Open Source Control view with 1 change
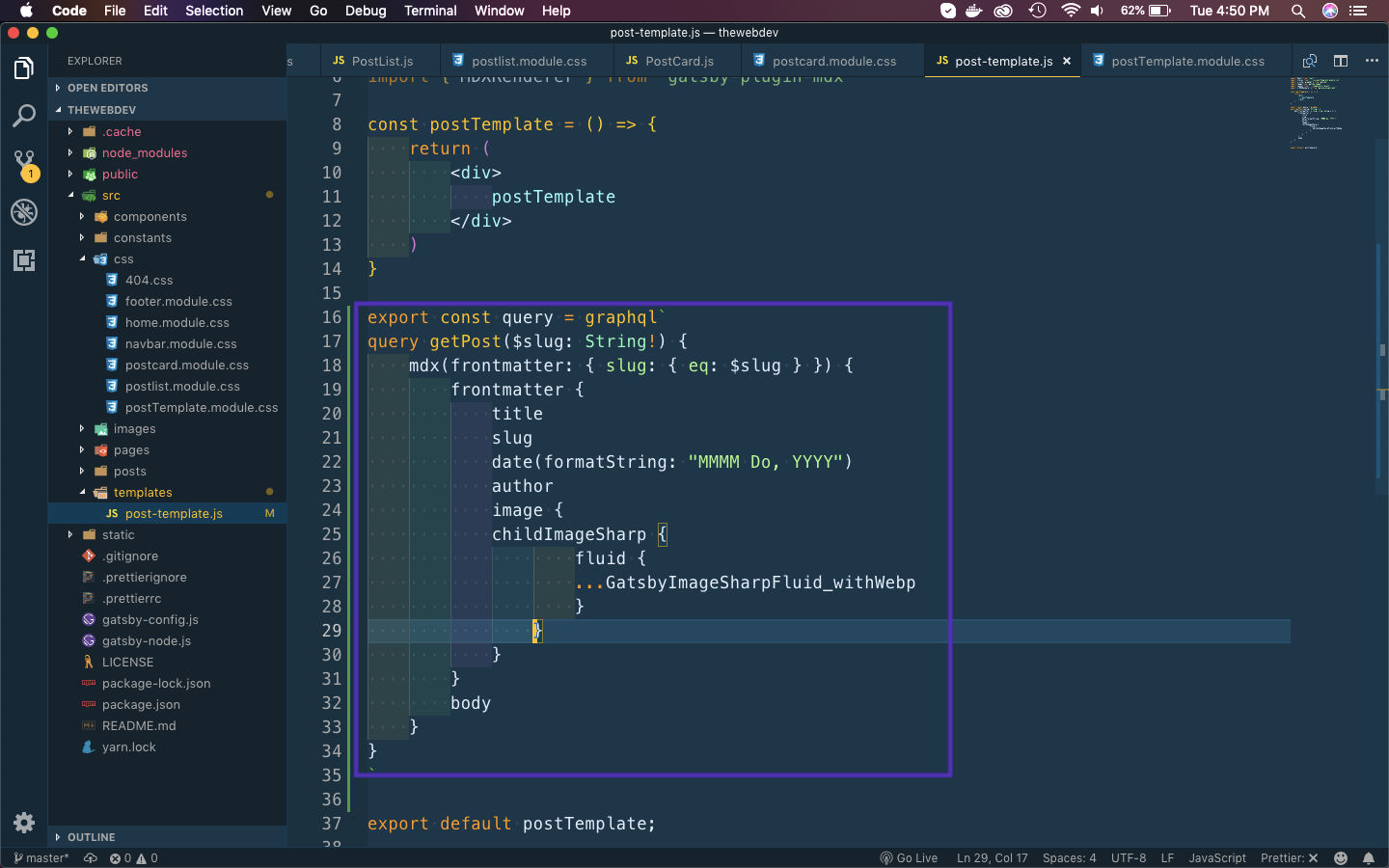The width and height of the screenshot is (1389, 868). pyautogui.click(x=24, y=164)
